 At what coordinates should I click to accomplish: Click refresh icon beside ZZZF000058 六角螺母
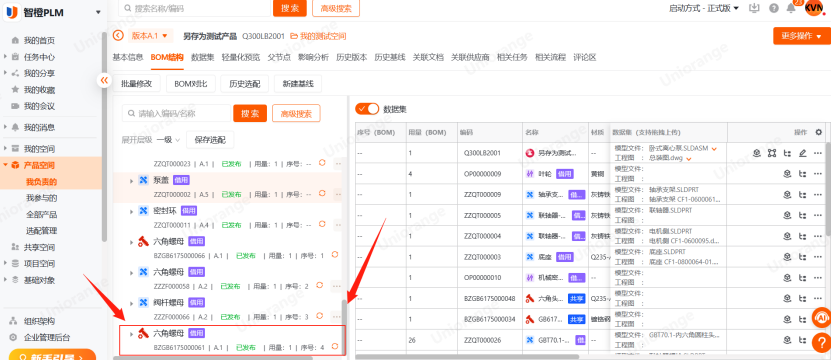[x=320, y=285]
